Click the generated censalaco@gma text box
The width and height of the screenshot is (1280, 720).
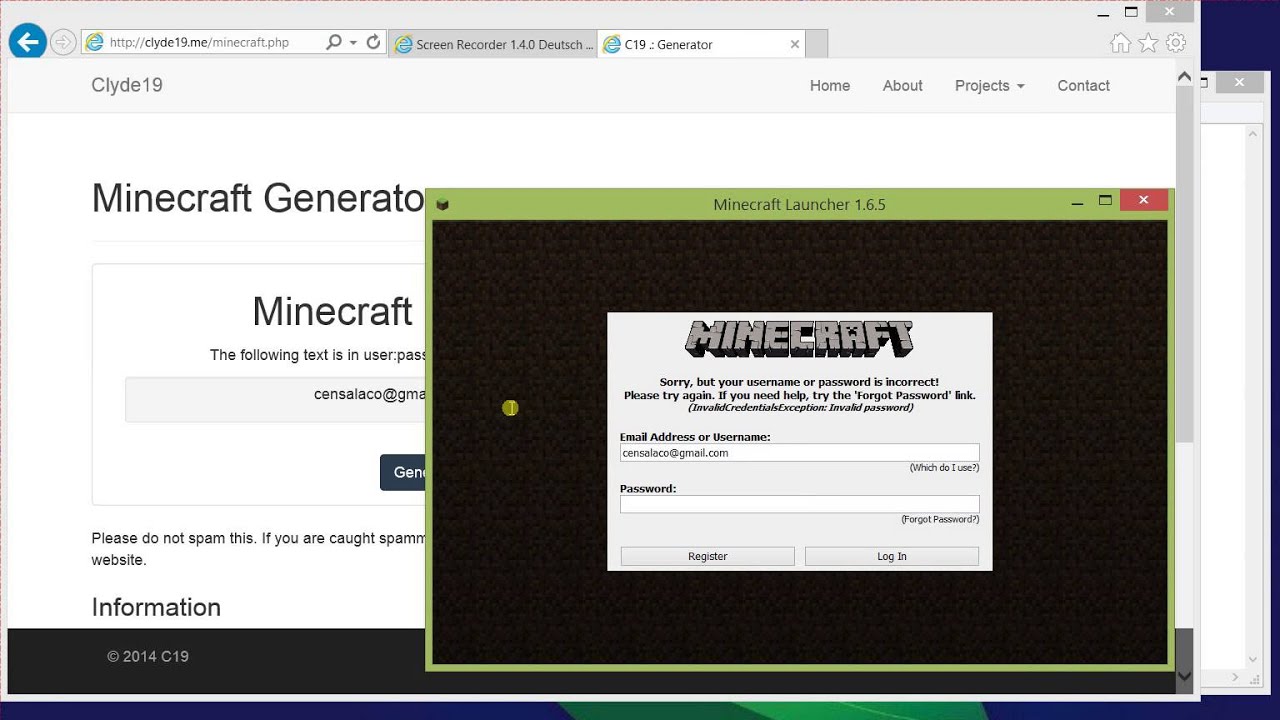[x=276, y=399]
